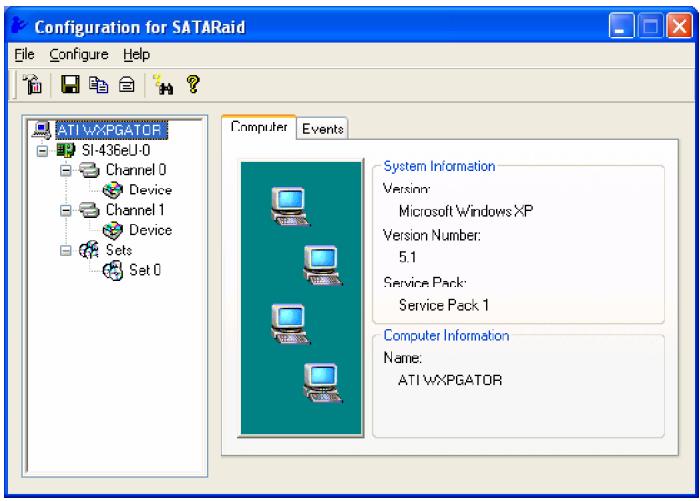This screenshot has height=501, width=700.
Task: Click the Name: label
Action: coord(402,358)
